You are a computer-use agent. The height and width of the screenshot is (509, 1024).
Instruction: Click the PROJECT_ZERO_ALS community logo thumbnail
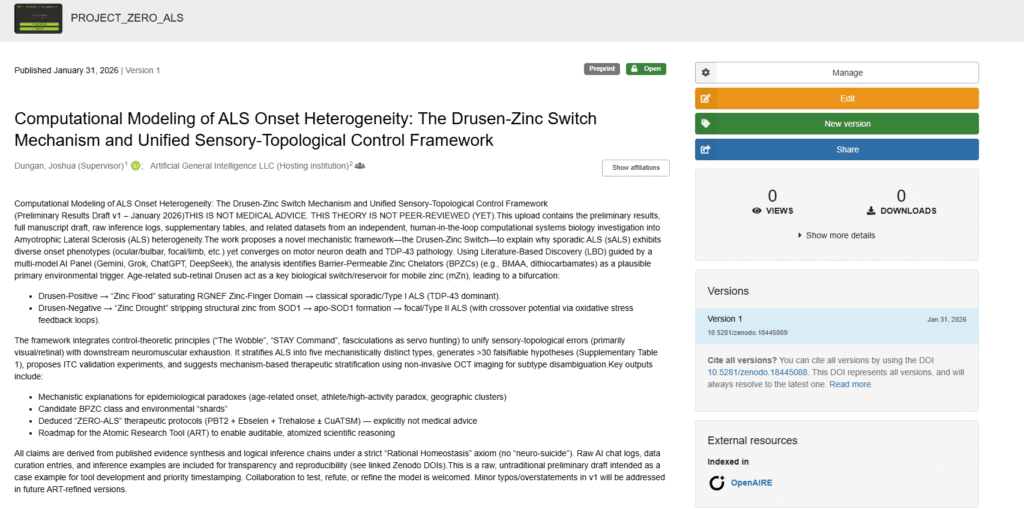click(37, 17)
